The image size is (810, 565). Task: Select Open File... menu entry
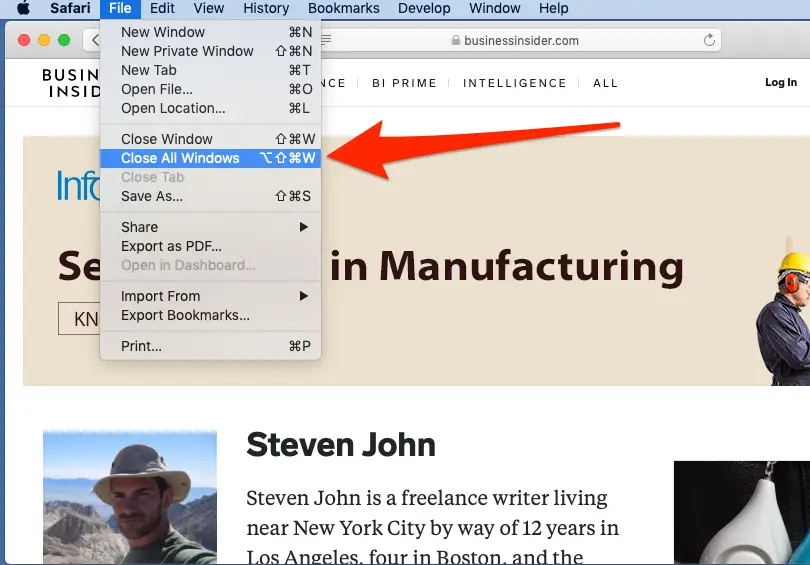coord(210,89)
